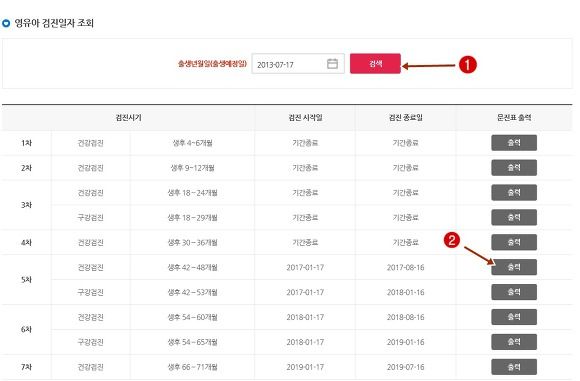The width and height of the screenshot is (580, 381).
Task: Click the 2차 row label
Action: 26,168
